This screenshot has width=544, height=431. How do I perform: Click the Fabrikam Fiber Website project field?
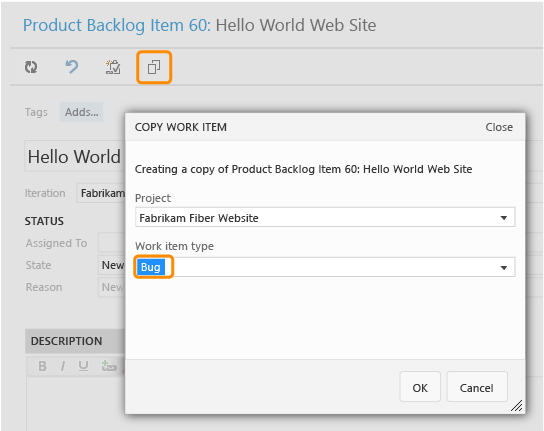pyautogui.click(x=325, y=218)
